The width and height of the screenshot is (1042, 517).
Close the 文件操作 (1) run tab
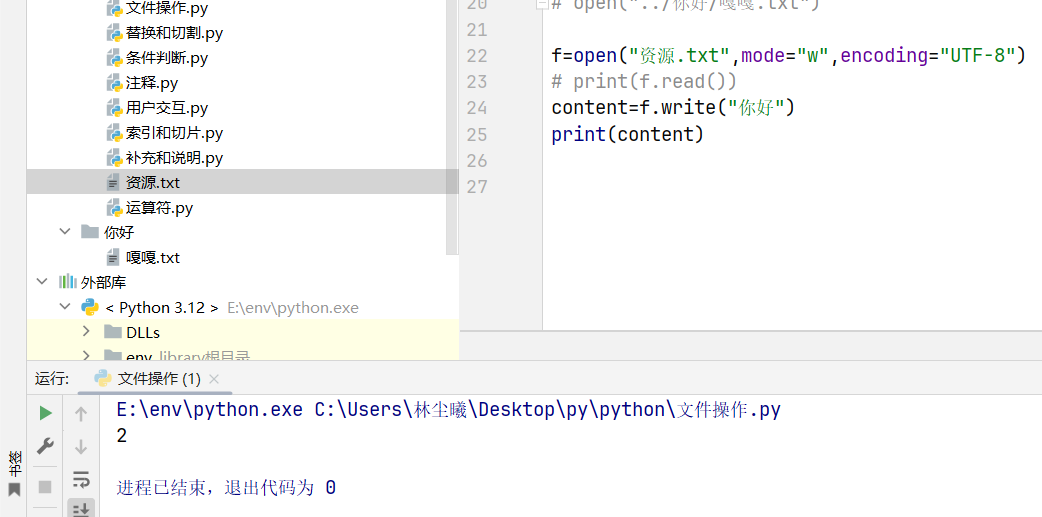[213, 379]
